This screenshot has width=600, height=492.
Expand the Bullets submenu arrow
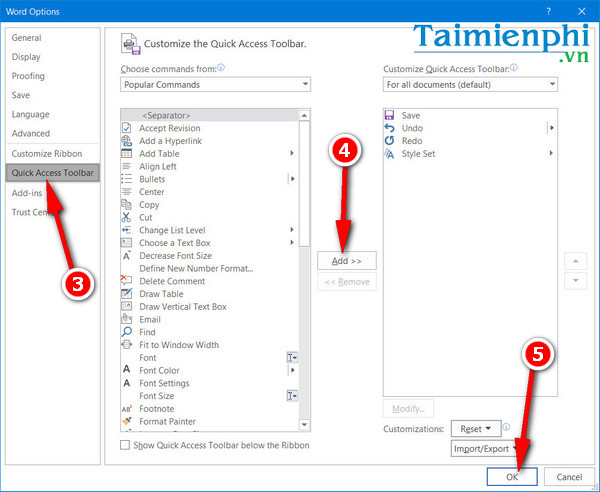[x=292, y=179]
